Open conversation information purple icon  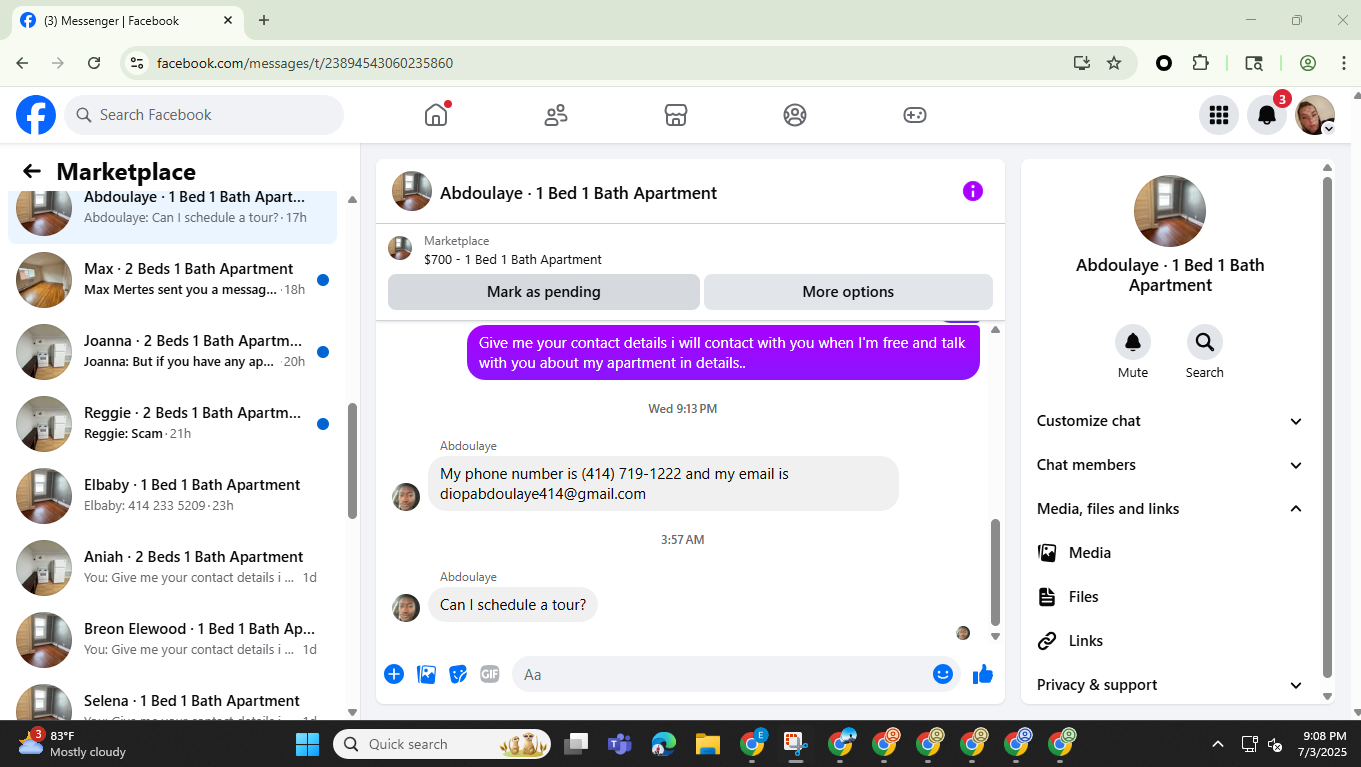[x=973, y=191]
